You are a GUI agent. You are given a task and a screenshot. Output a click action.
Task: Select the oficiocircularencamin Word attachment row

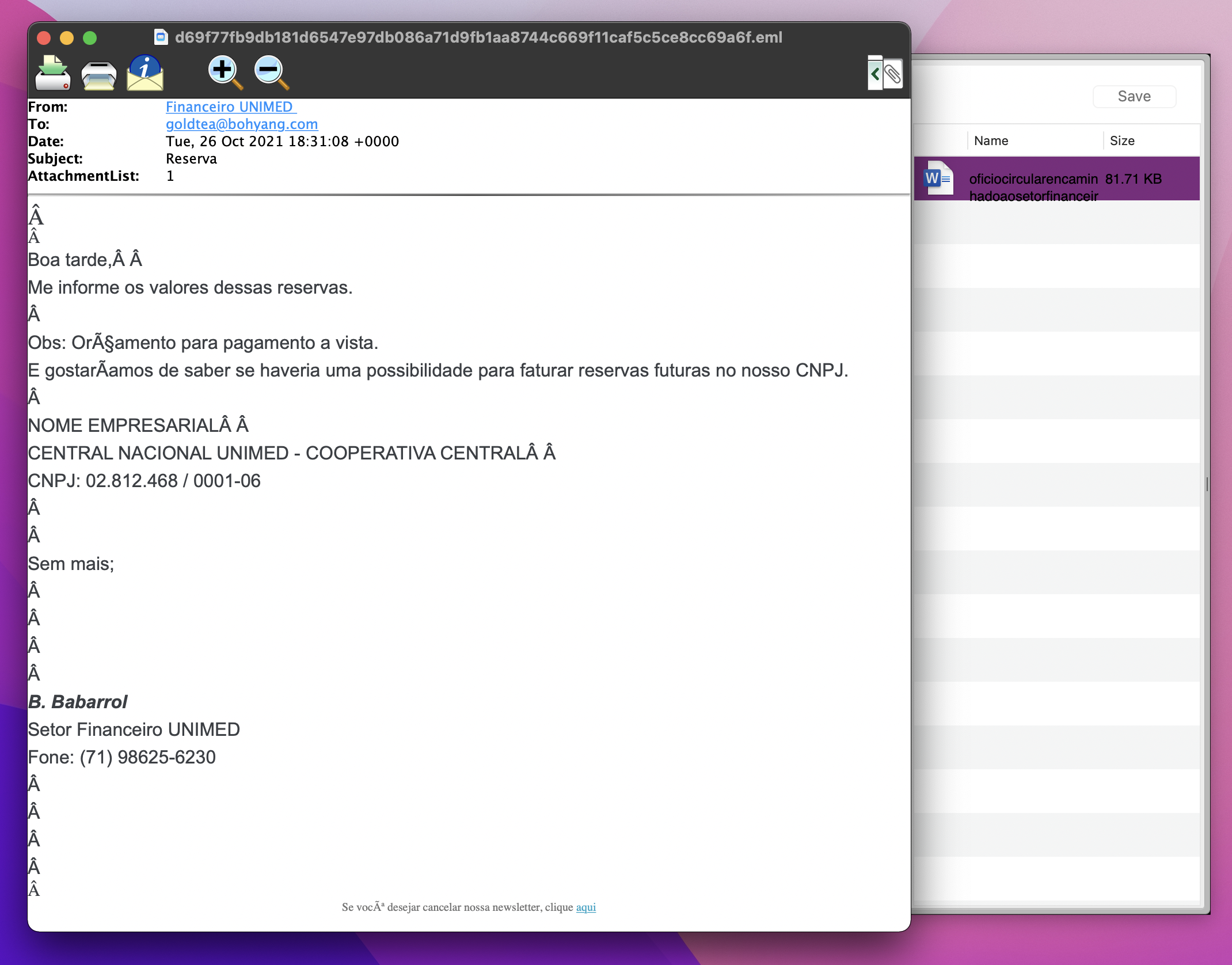[1057, 178]
